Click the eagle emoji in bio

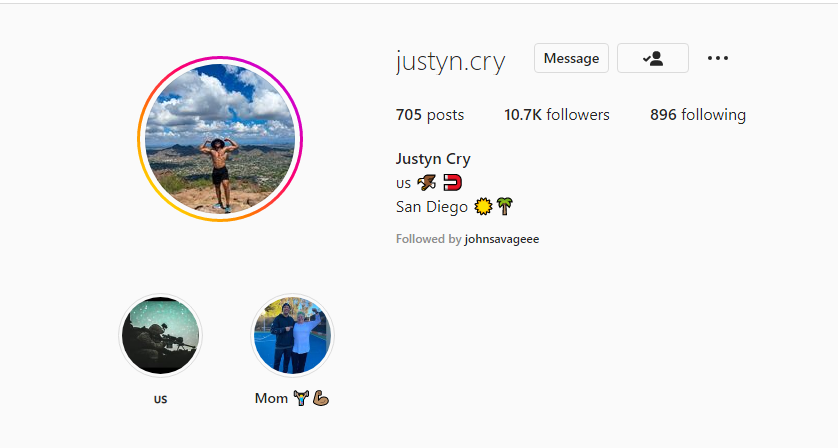(x=426, y=183)
